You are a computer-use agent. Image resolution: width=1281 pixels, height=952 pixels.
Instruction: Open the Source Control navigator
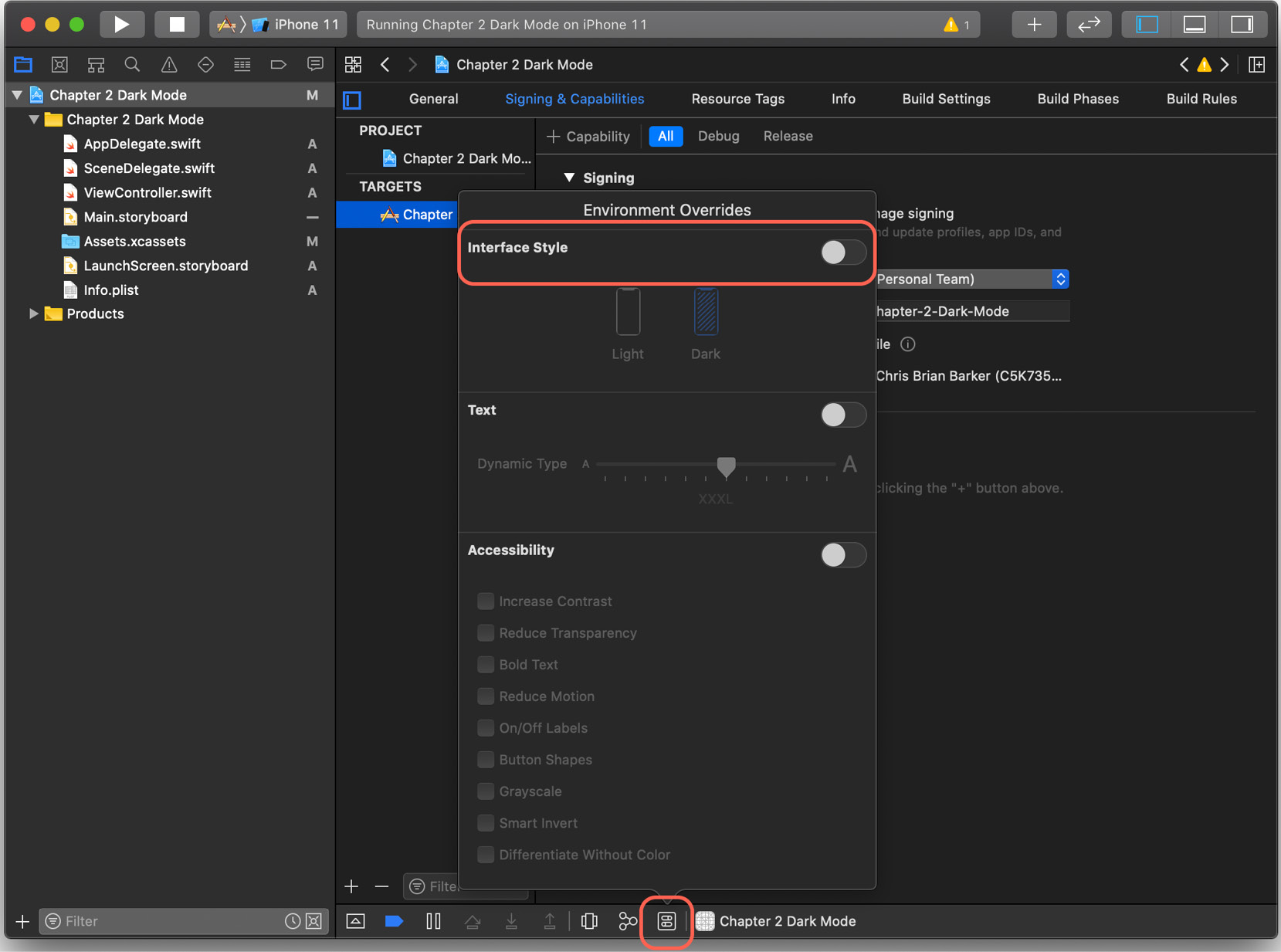tap(59, 65)
